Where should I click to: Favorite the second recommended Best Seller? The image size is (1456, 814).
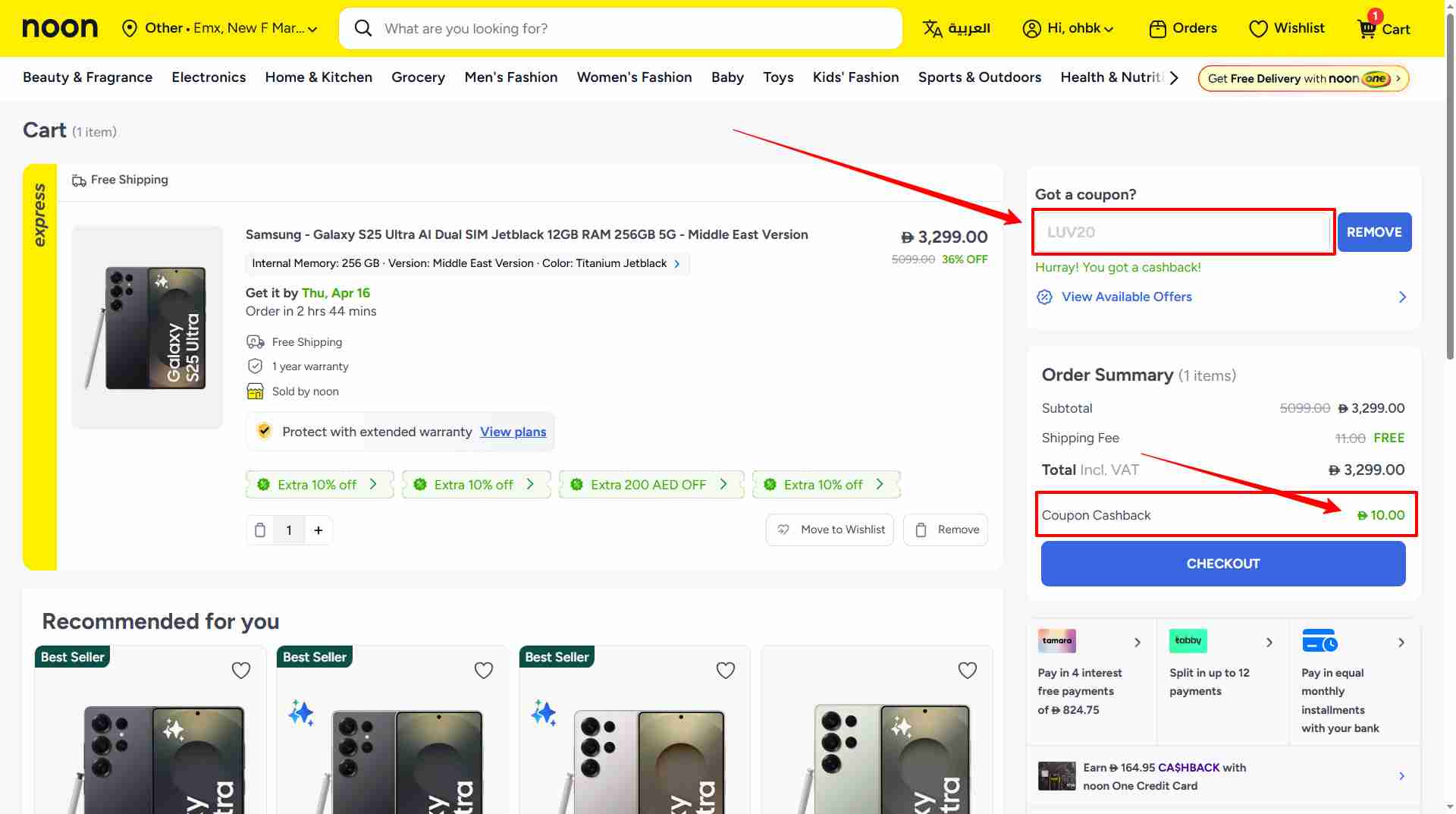coord(483,670)
